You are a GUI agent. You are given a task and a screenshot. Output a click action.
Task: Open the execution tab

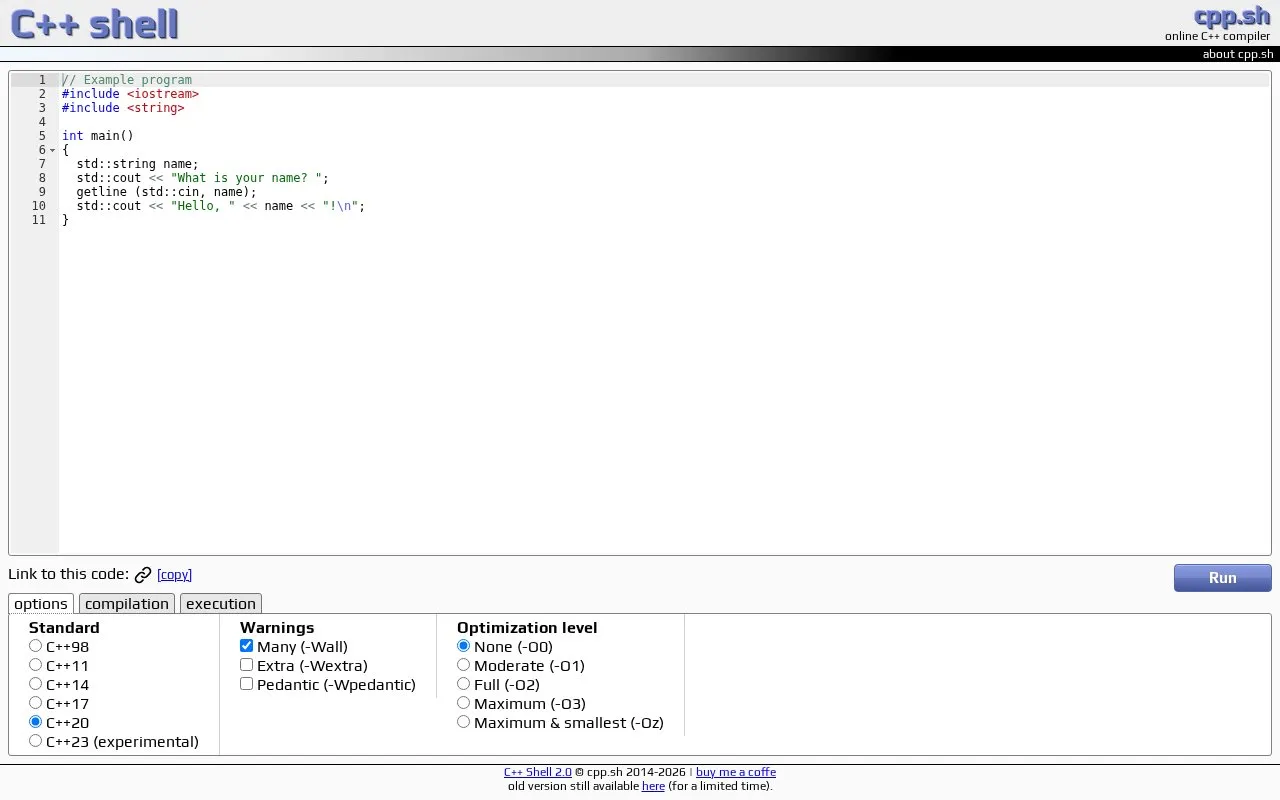(x=221, y=604)
